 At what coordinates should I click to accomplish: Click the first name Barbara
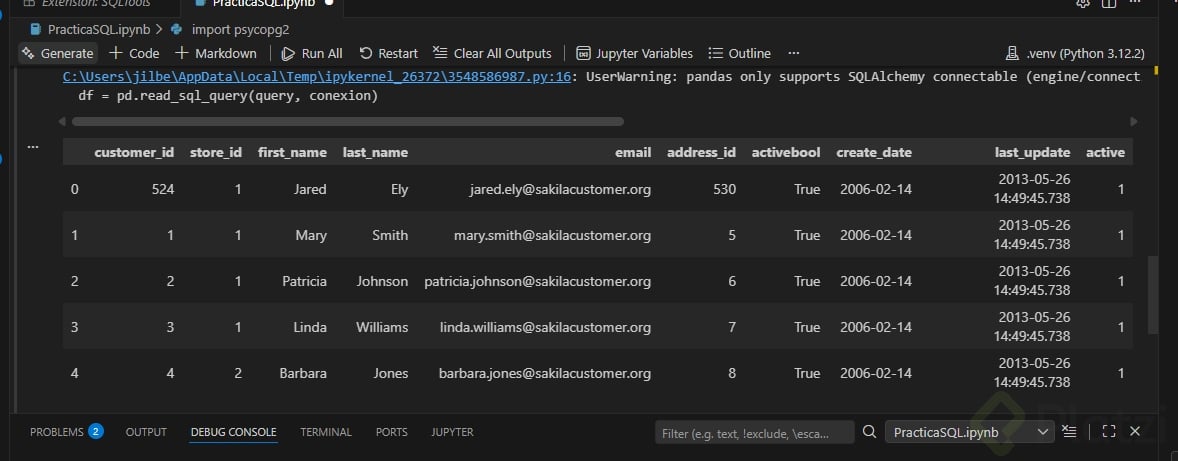(303, 373)
